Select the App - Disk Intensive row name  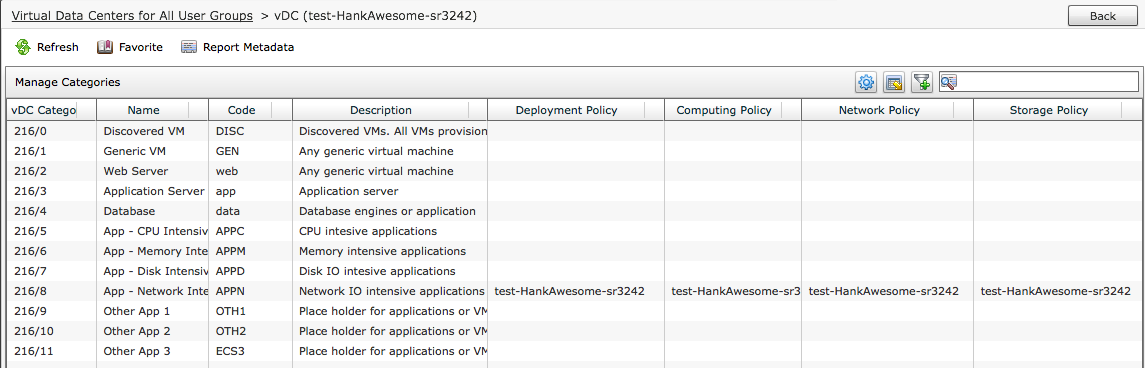pyautogui.click(x=156, y=271)
